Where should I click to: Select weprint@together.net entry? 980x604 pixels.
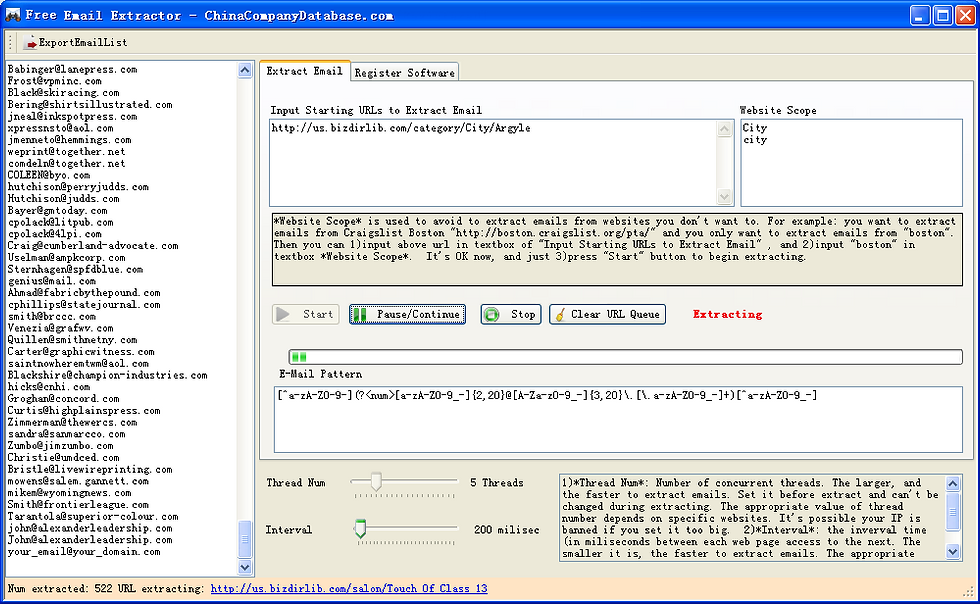click(x=66, y=152)
